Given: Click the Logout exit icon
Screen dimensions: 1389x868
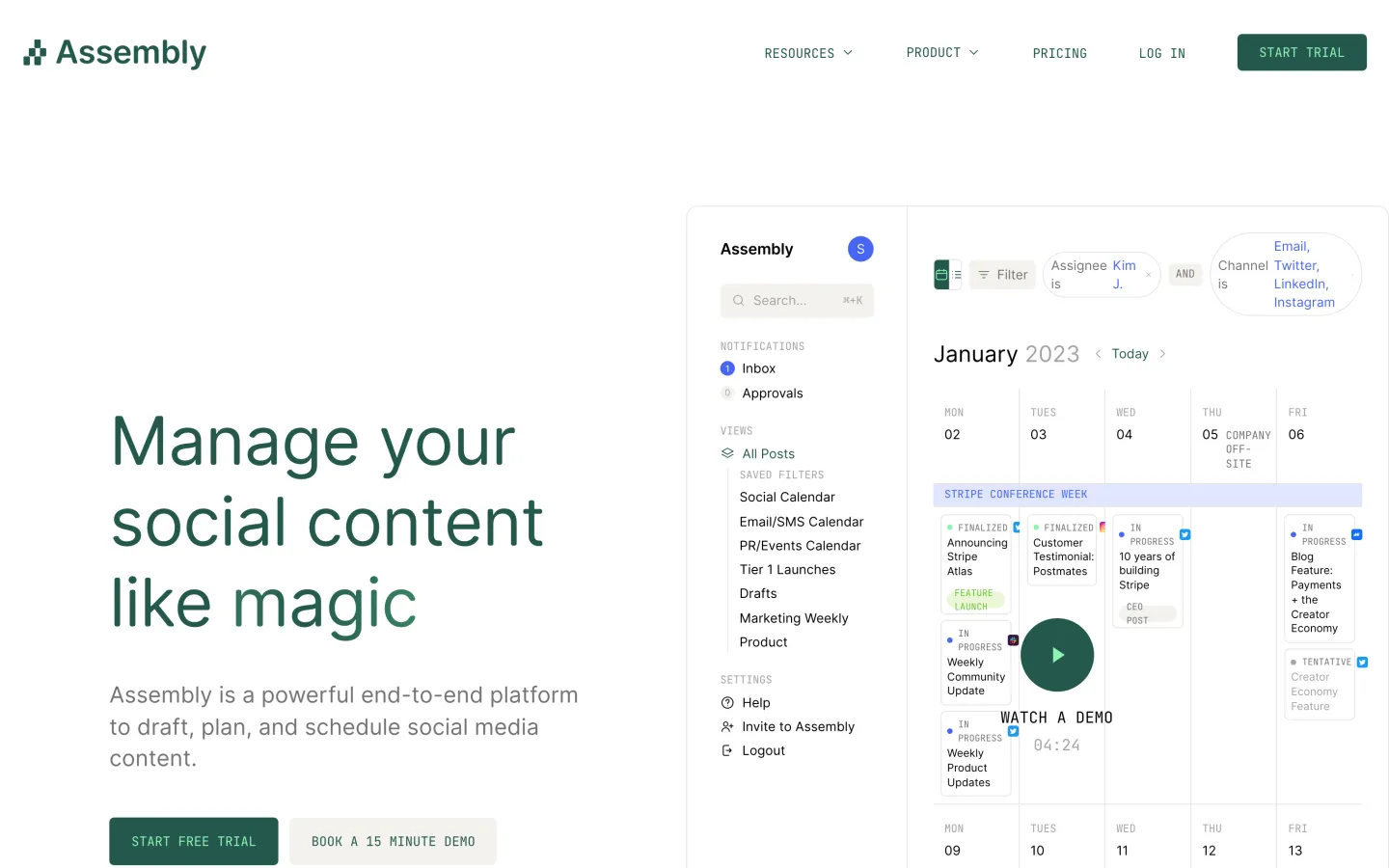Looking at the screenshot, I should 727,751.
